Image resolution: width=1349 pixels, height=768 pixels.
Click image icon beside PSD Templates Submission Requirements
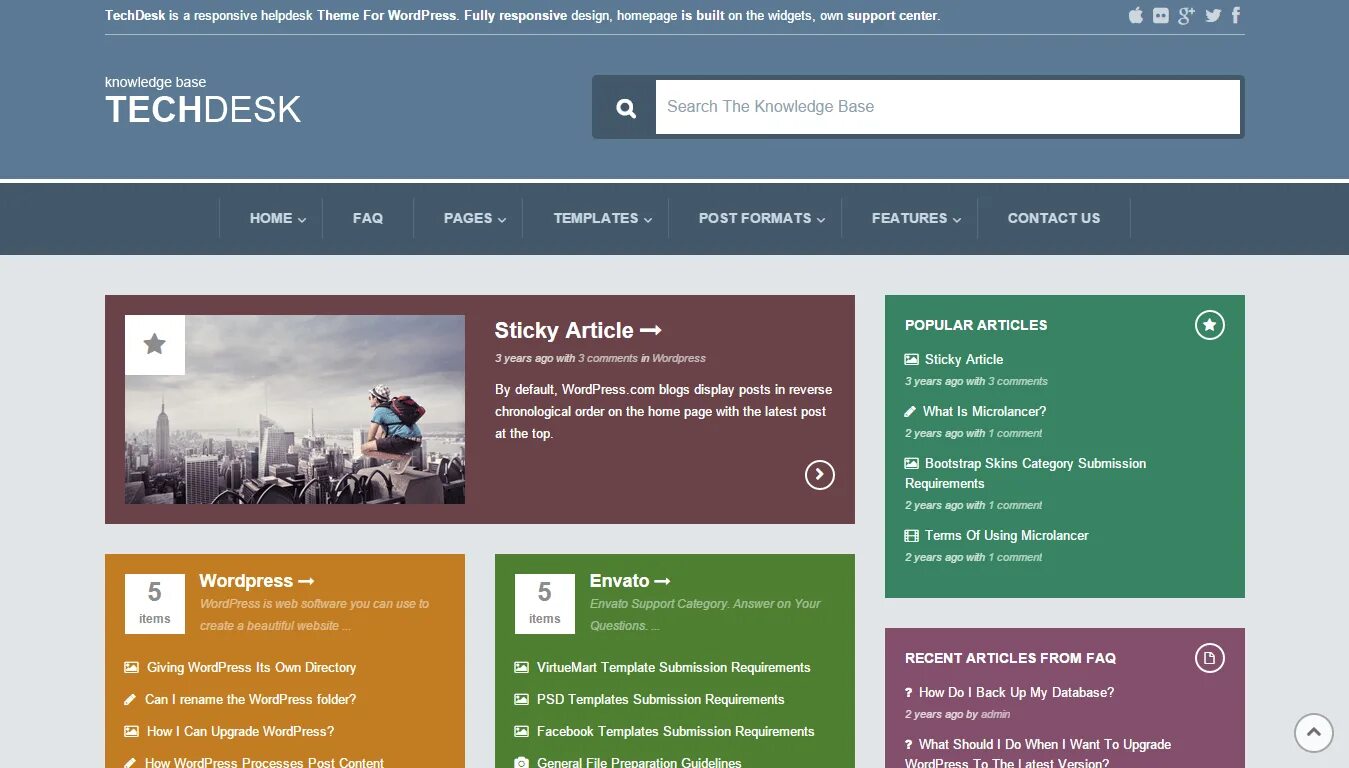(522, 699)
